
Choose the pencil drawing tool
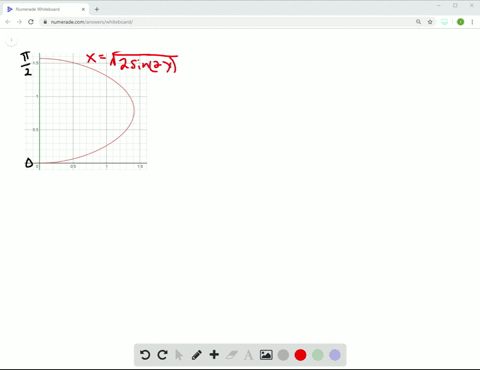point(197,355)
